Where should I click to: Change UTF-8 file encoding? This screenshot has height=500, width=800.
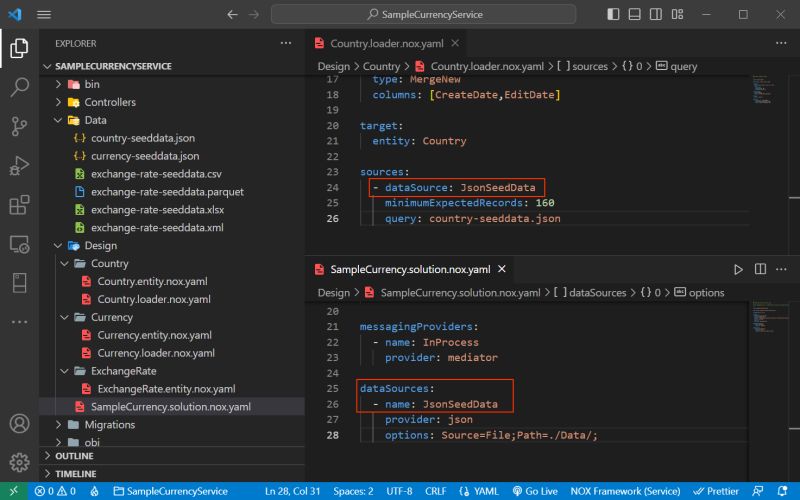(x=399, y=491)
